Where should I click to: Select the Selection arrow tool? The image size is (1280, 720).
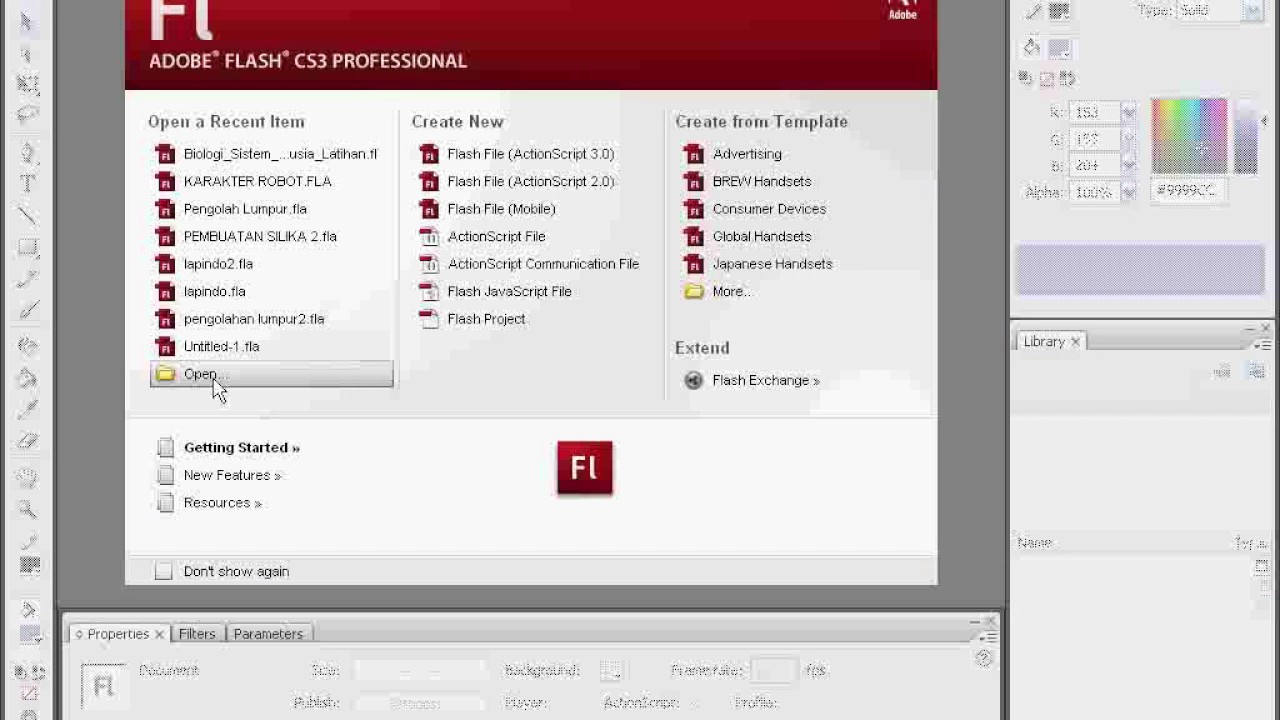coord(27,22)
